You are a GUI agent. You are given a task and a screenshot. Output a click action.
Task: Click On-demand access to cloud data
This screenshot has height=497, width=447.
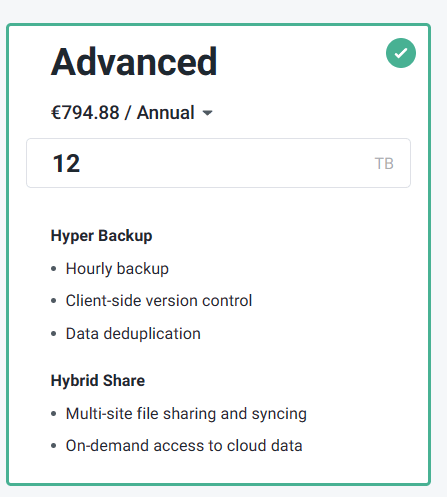pyautogui.click(x=184, y=446)
